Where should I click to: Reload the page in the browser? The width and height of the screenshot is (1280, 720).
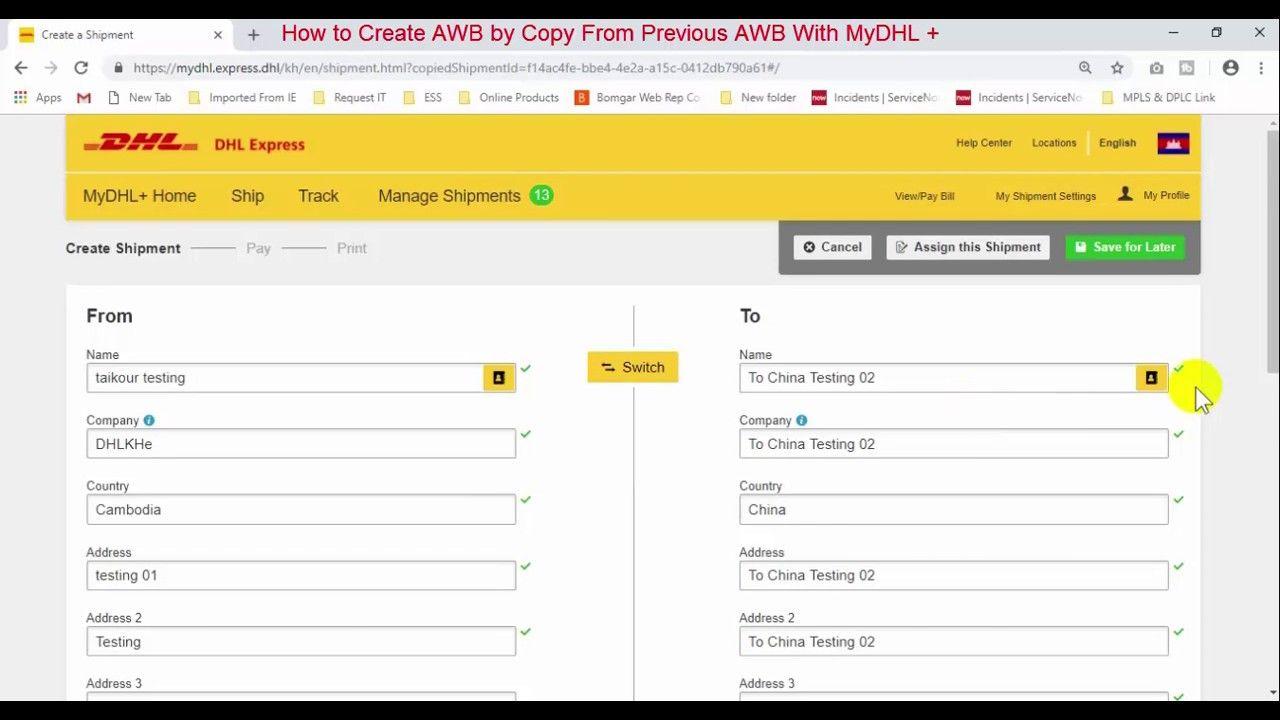pos(81,68)
